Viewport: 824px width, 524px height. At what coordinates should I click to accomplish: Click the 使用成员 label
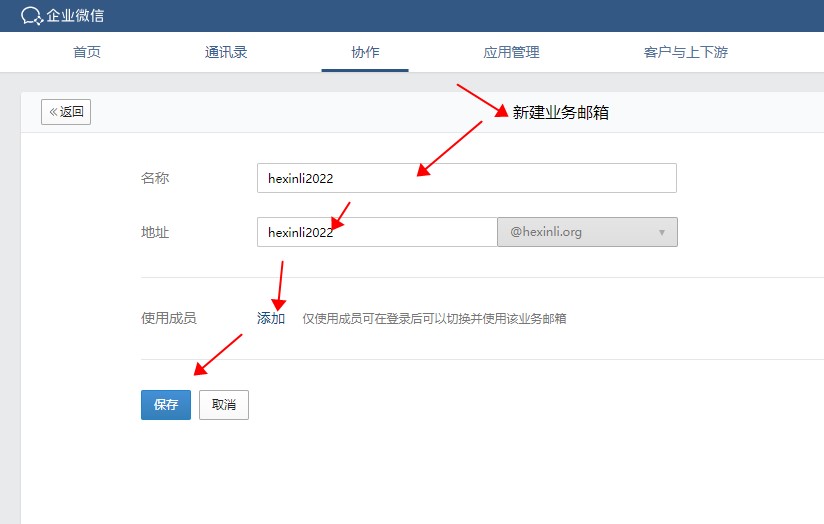pyautogui.click(x=169, y=318)
